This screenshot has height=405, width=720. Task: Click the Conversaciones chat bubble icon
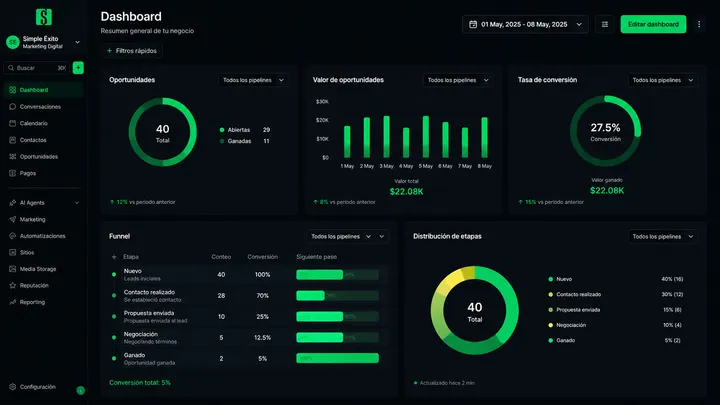click(x=12, y=107)
